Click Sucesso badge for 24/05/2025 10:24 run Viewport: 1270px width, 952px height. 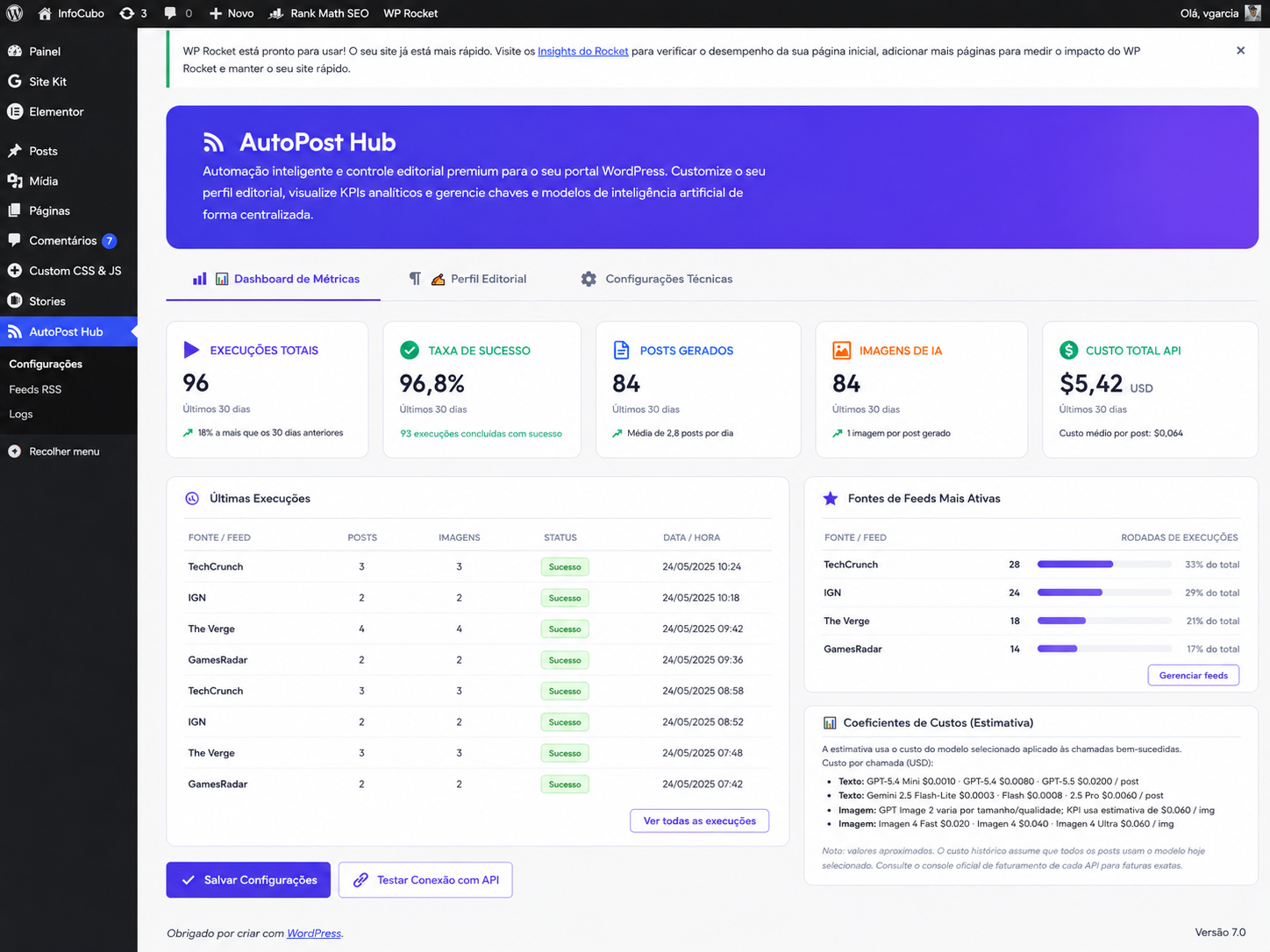[565, 567]
